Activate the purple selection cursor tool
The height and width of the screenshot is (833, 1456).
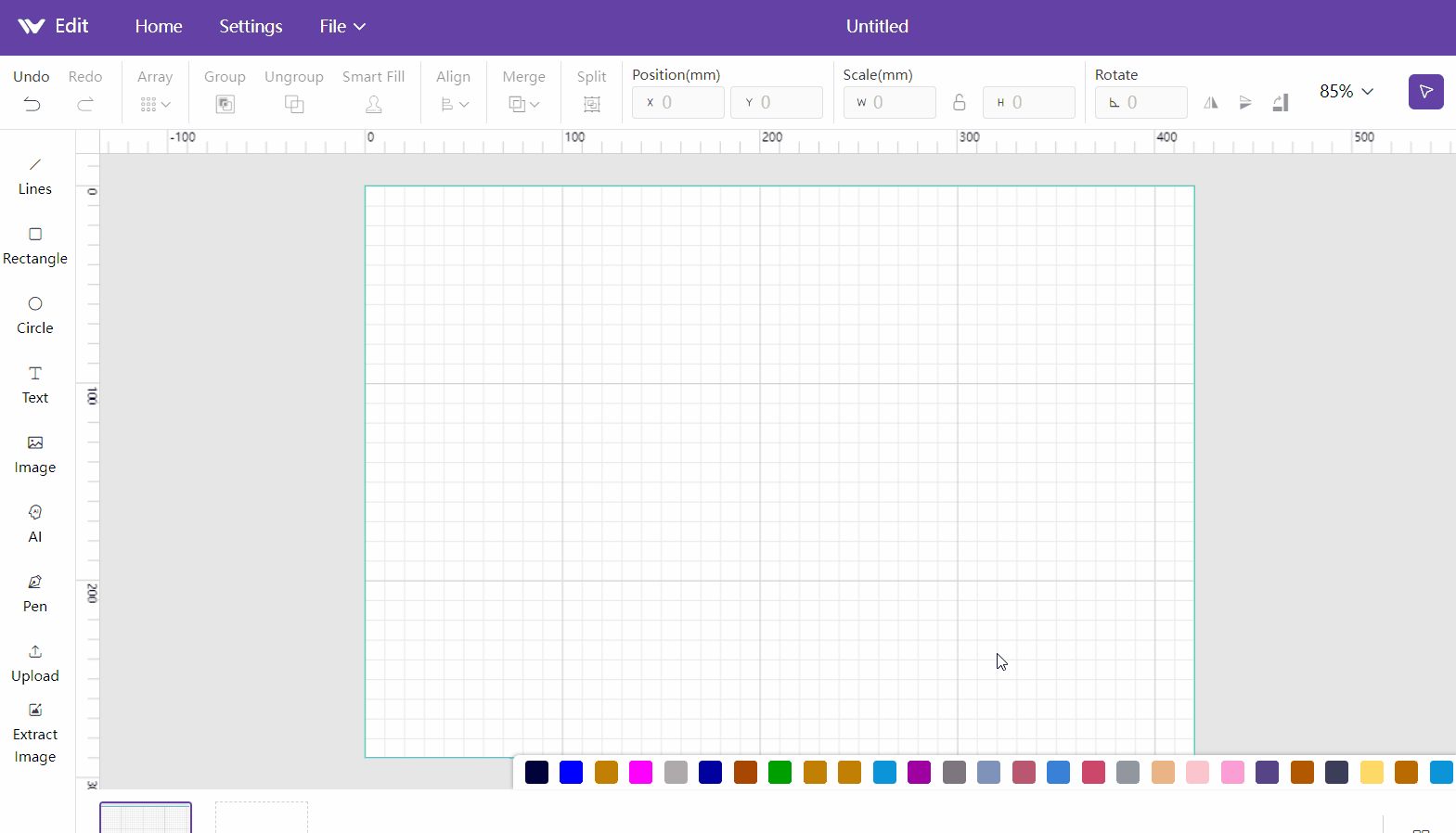1426,92
